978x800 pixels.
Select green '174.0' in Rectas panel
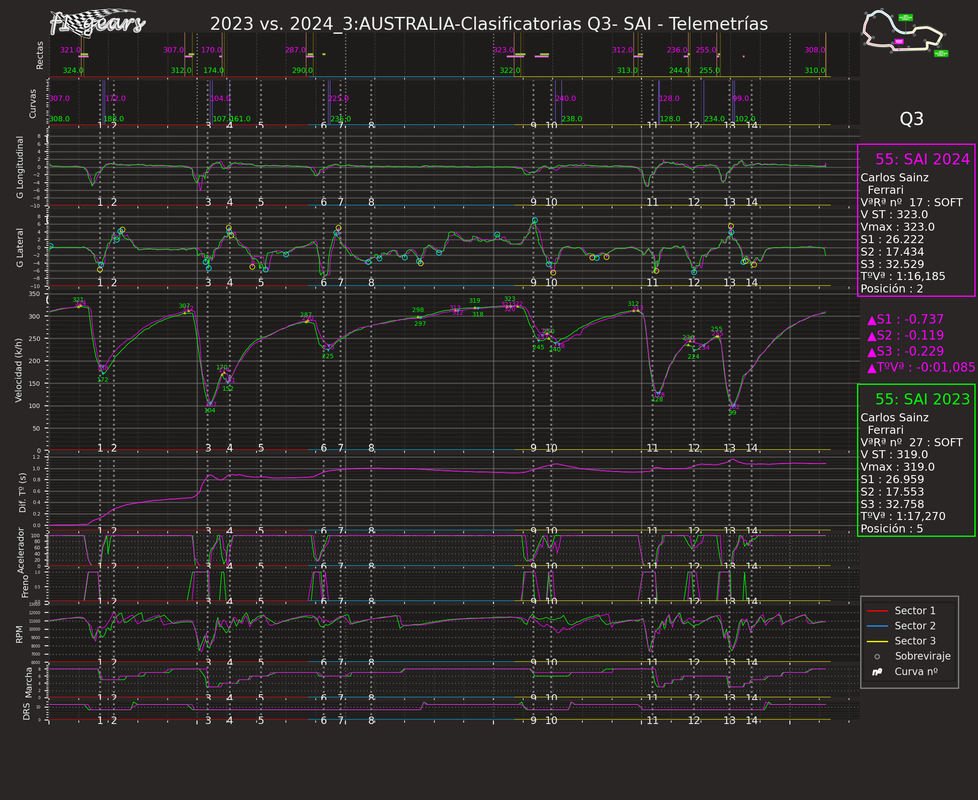(x=214, y=70)
